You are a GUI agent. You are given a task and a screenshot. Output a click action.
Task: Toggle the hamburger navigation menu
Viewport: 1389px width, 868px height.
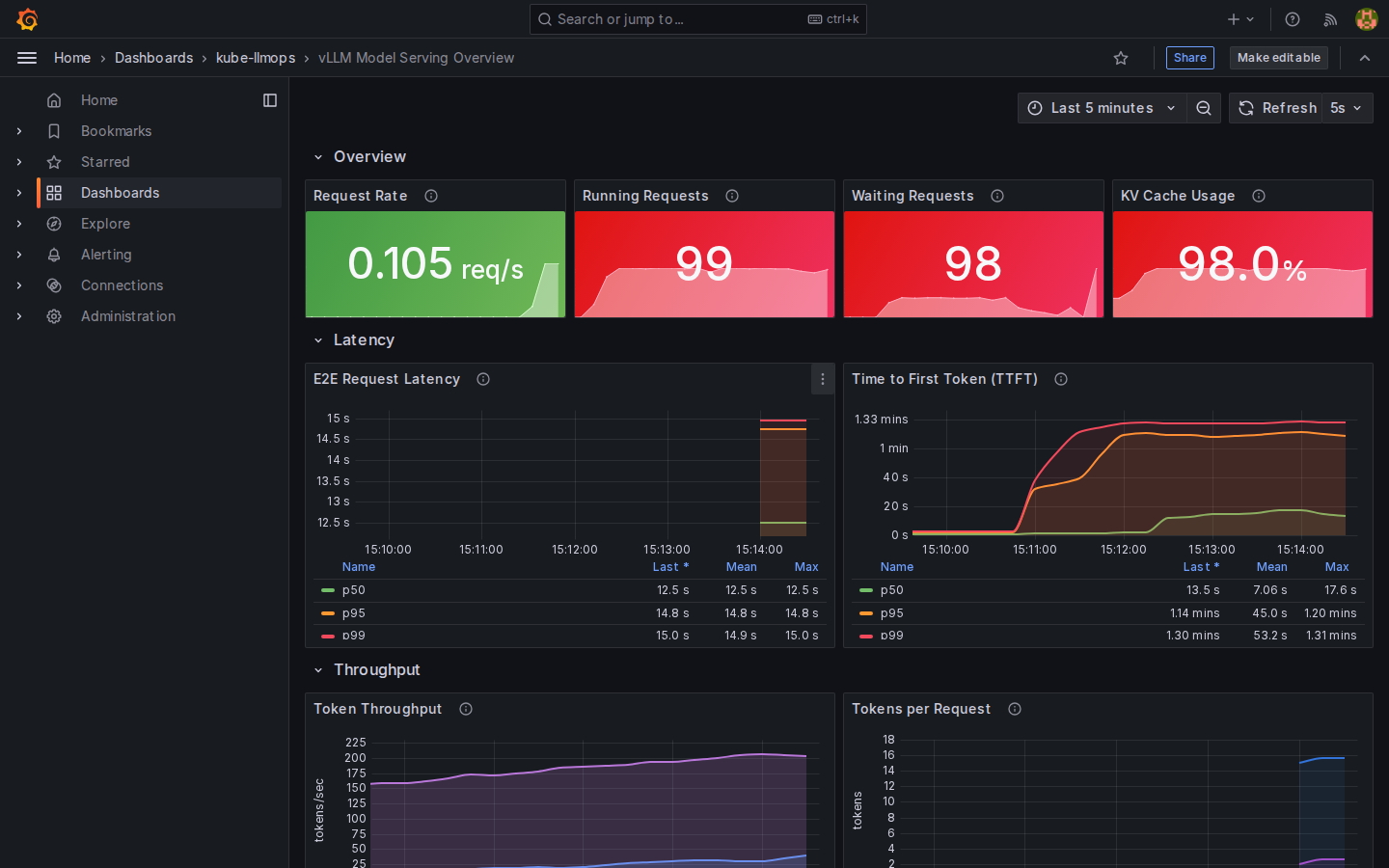[x=27, y=58]
